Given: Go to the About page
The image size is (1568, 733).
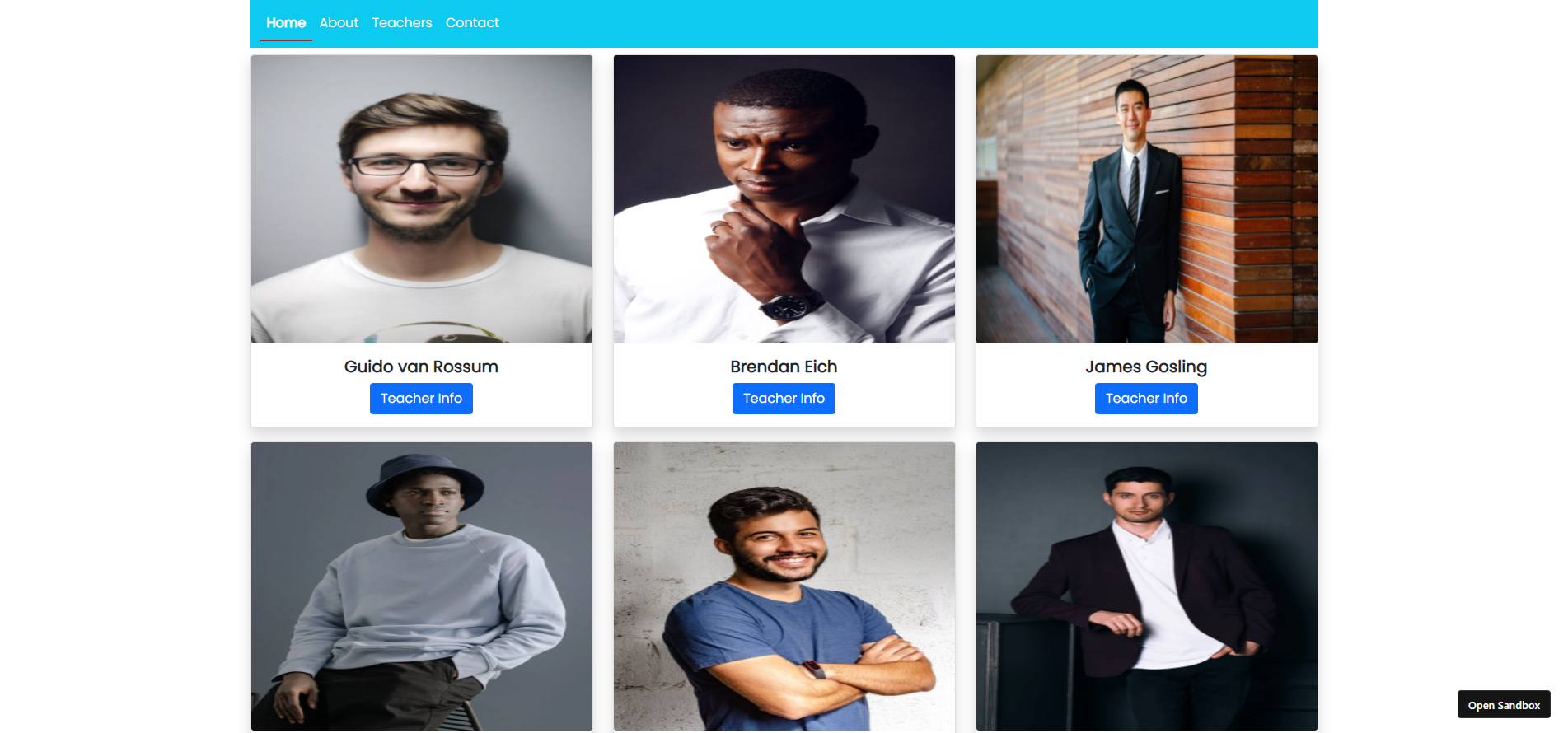Looking at the screenshot, I should (339, 23).
